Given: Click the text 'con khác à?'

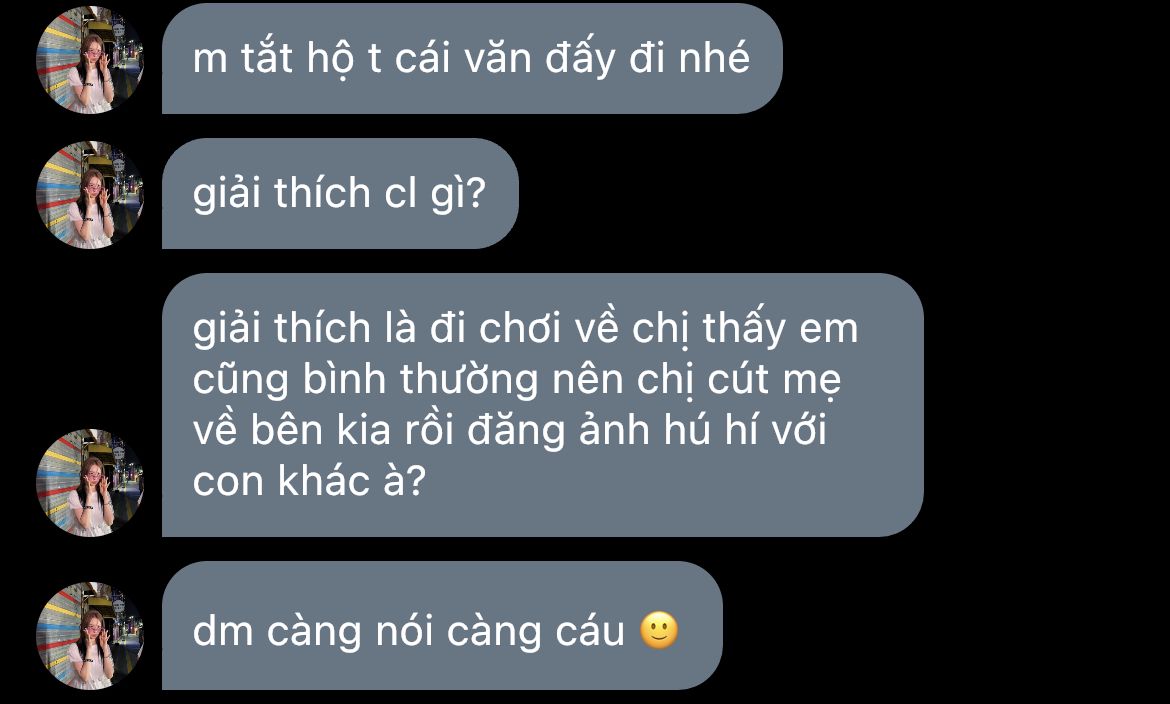Looking at the screenshot, I should point(309,480).
